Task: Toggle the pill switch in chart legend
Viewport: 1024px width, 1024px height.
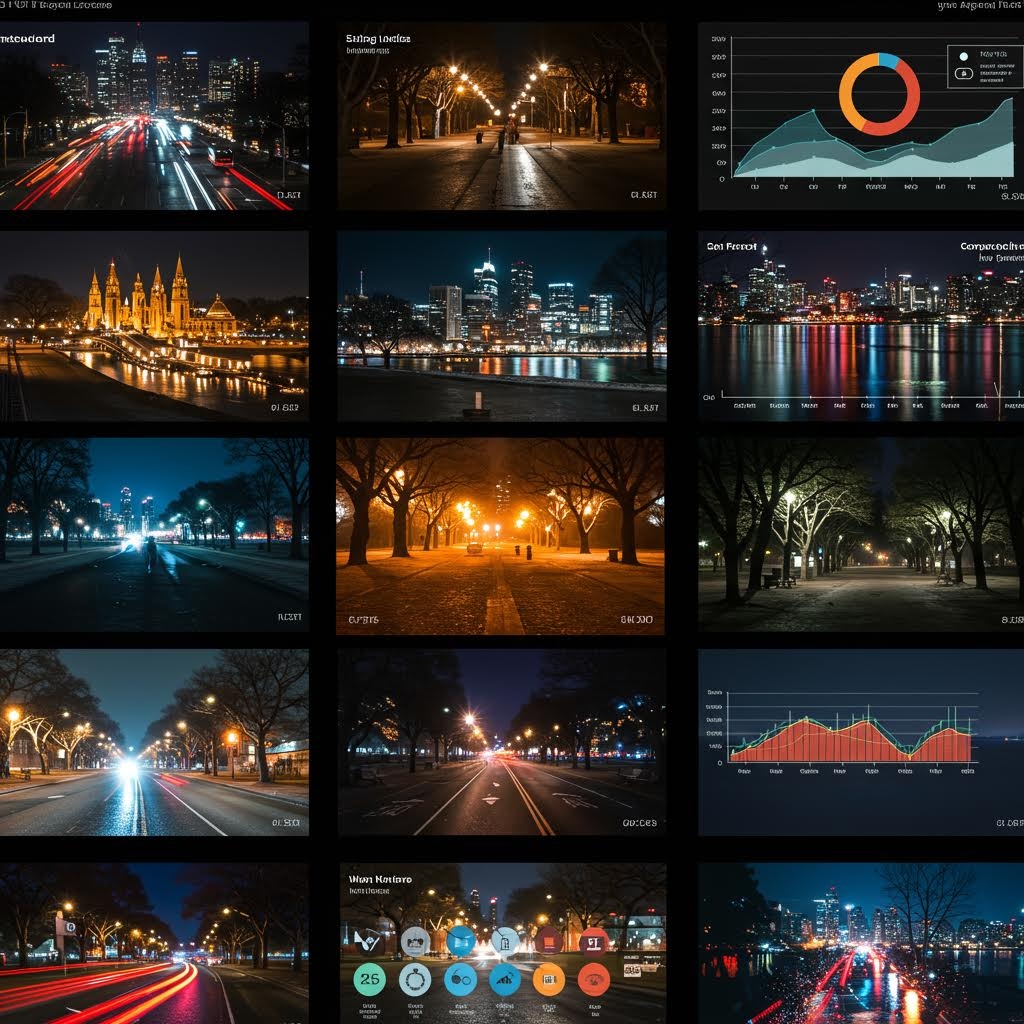Action: 964,73
